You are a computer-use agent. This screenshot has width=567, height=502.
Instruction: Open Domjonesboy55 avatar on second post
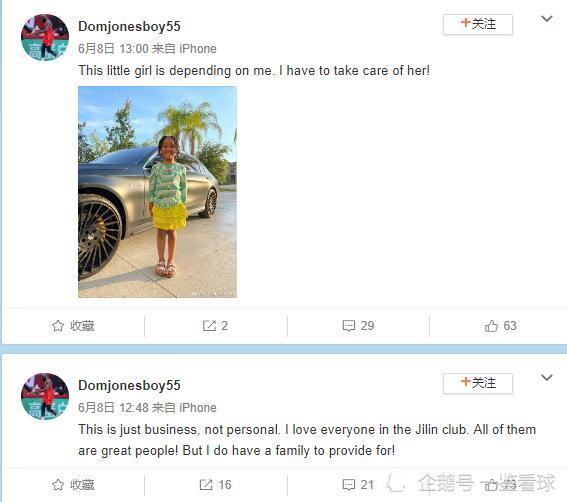(x=45, y=396)
